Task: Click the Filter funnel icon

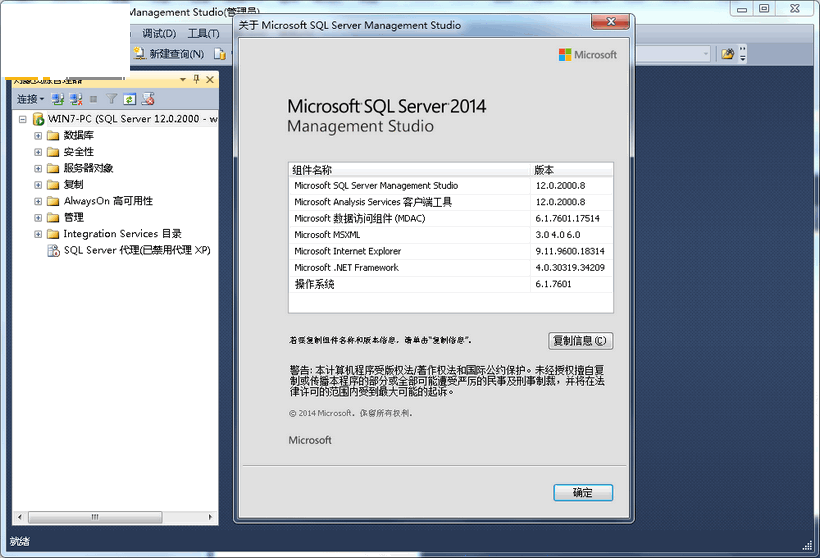Action: (112, 99)
